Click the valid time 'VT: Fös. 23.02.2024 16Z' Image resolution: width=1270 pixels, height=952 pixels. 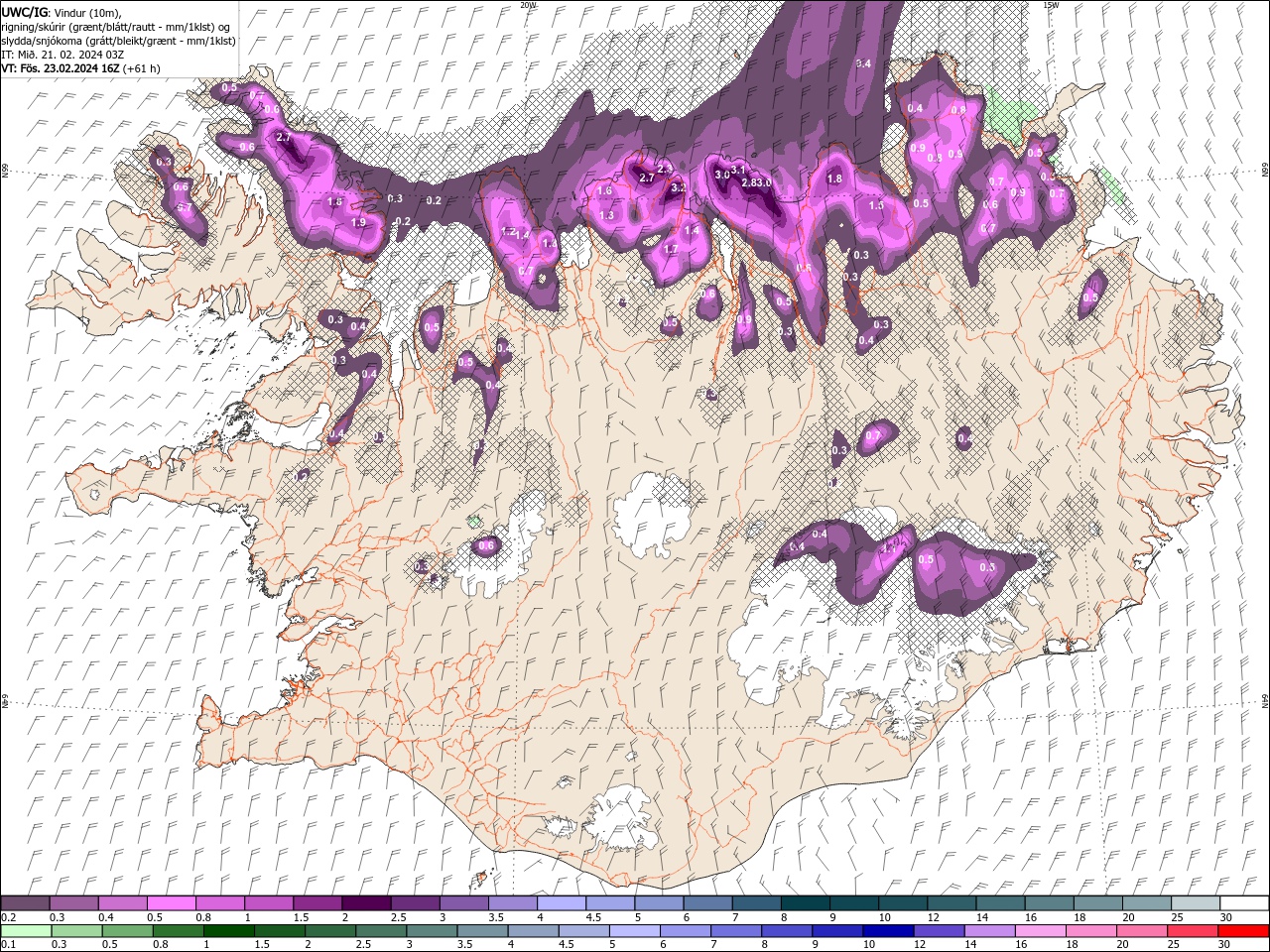[x=62, y=68]
